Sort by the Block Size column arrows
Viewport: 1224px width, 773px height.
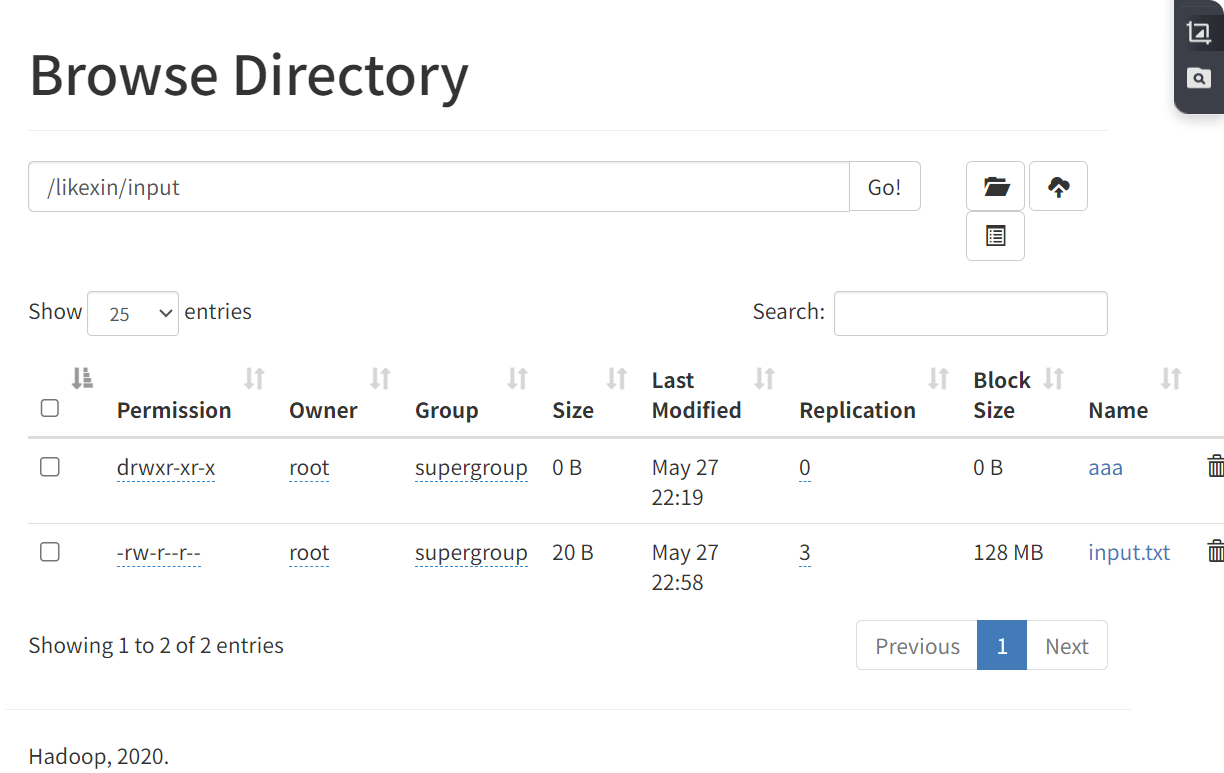[x=1054, y=378]
